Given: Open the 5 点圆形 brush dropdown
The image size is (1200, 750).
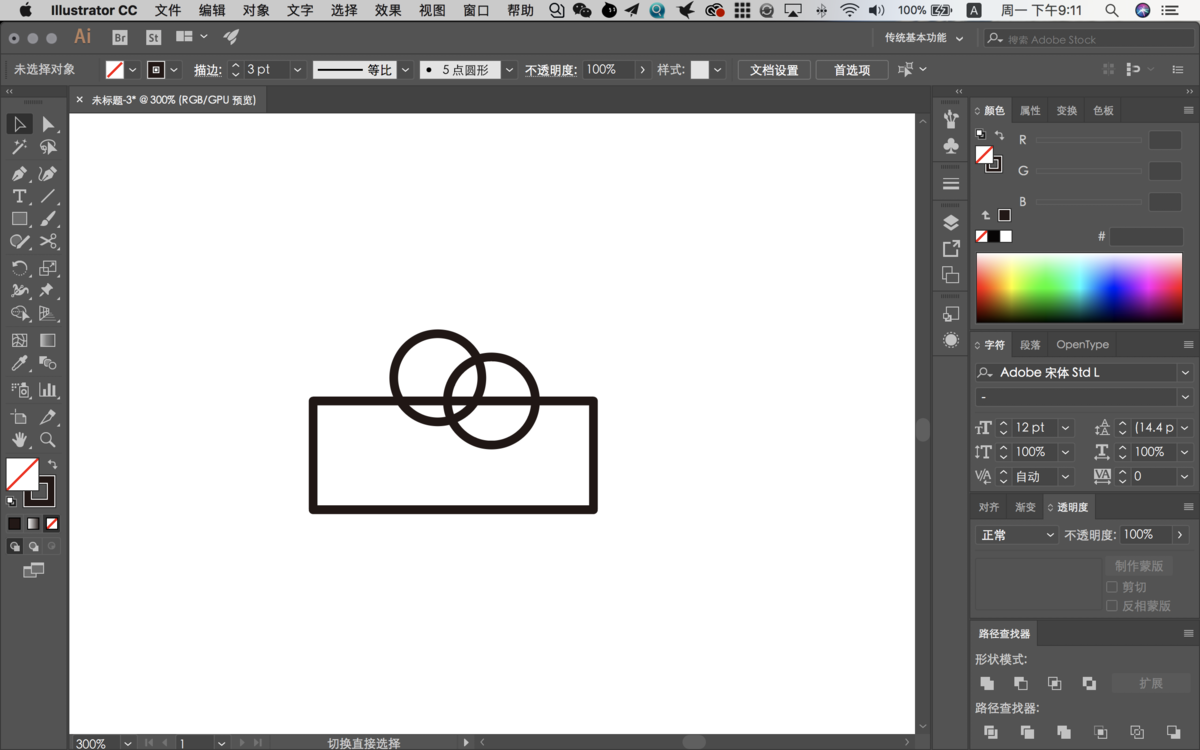Looking at the screenshot, I should 509,70.
